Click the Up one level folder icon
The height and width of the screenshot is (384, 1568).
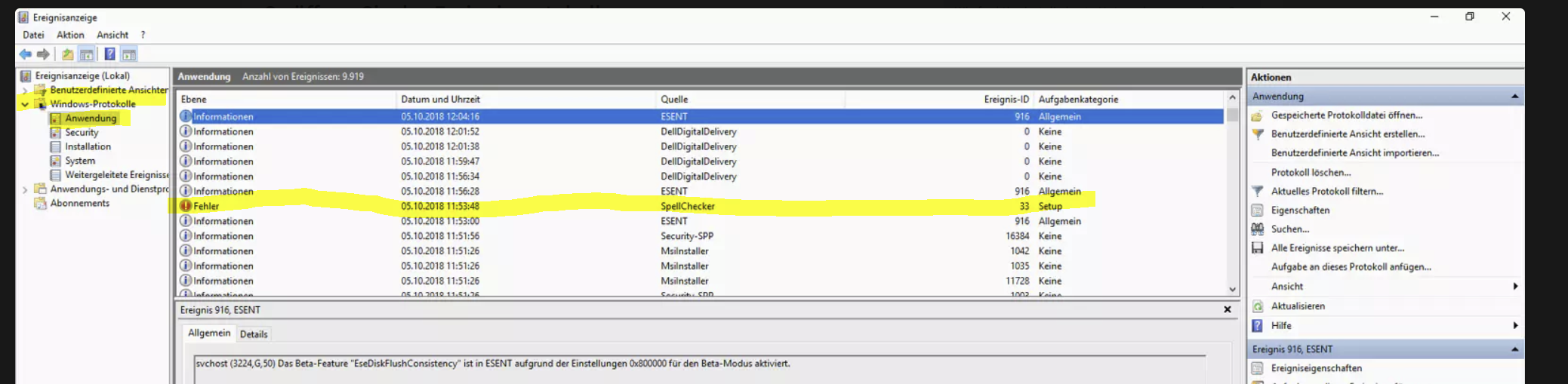[x=68, y=54]
